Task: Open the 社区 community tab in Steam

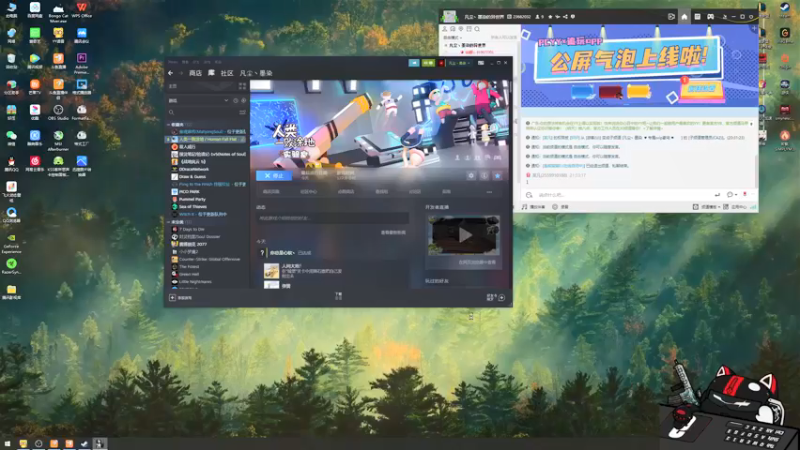Action: (227, 73)
